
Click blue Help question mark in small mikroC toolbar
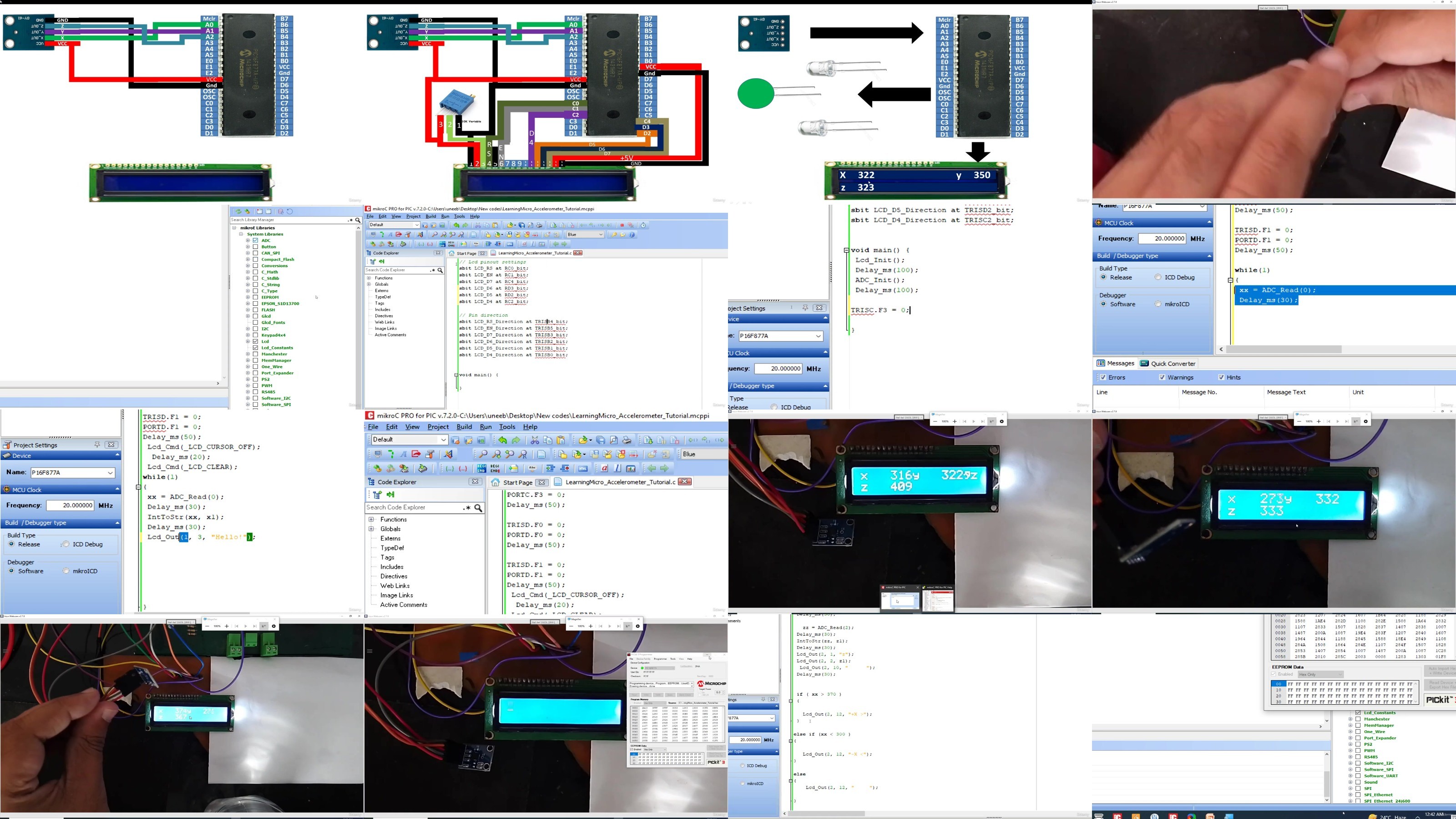(x=632, y=235)
